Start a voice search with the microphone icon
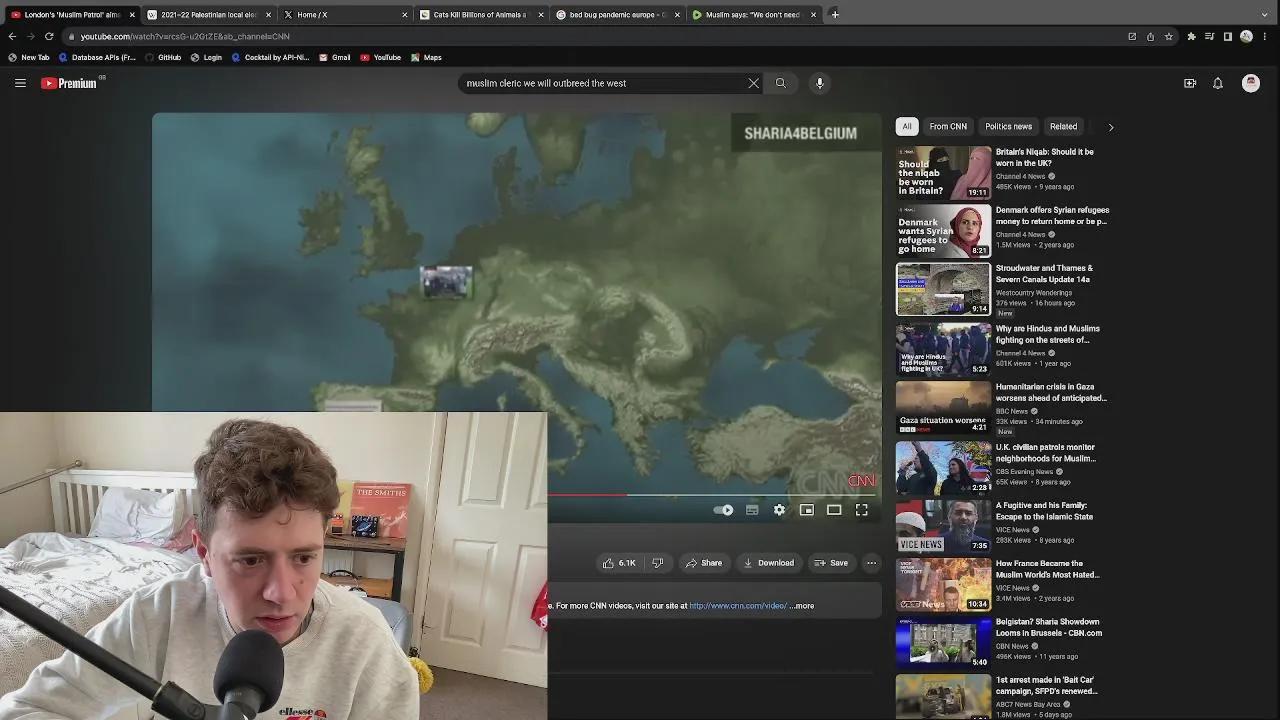This screenshot has width=1280, height=720. coord(820,83)
